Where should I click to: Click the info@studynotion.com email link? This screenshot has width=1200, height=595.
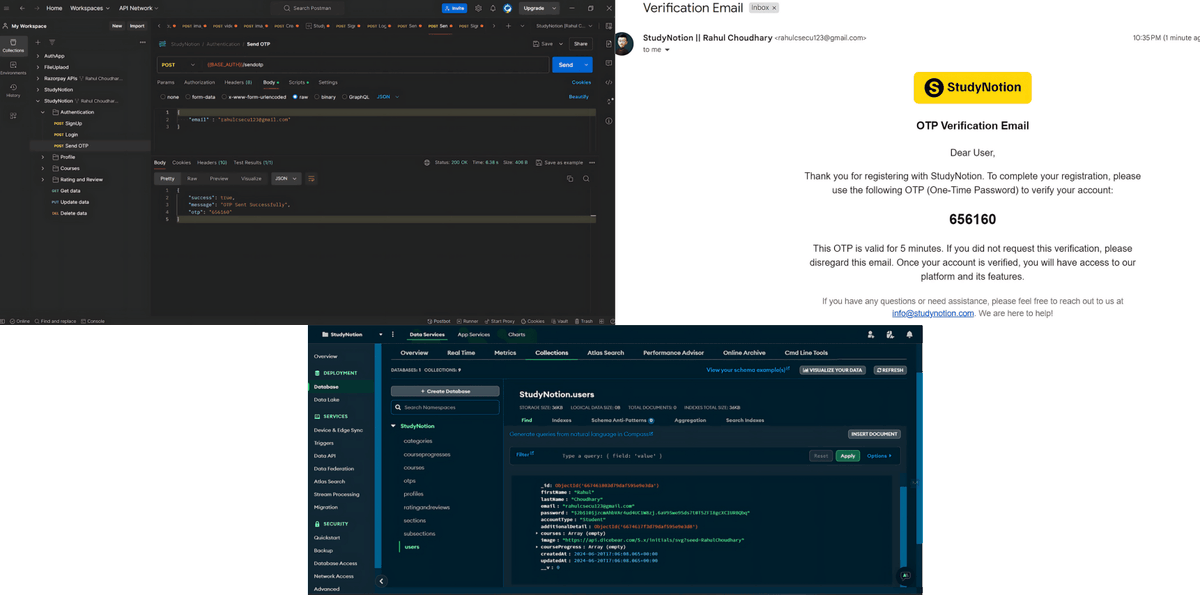coord(933,313)
